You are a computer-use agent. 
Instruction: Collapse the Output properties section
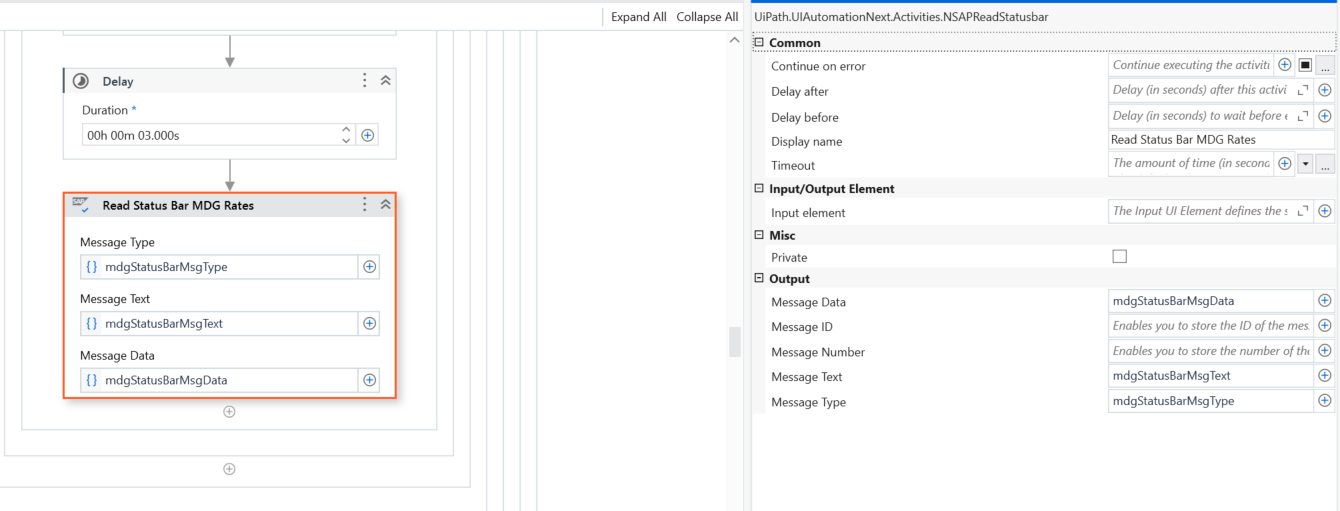759,279
